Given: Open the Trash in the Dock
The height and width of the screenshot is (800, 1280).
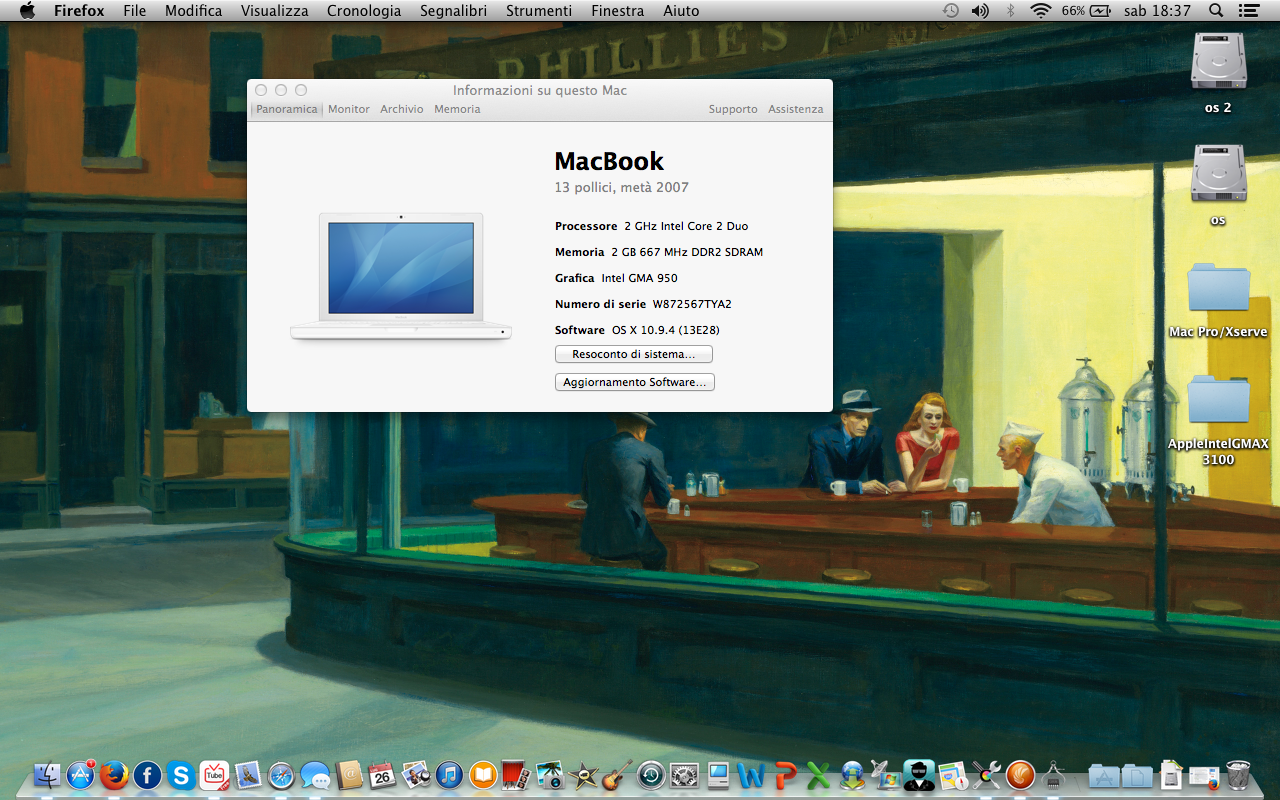Looking at the screenshot, I should tap(1238, 775).
